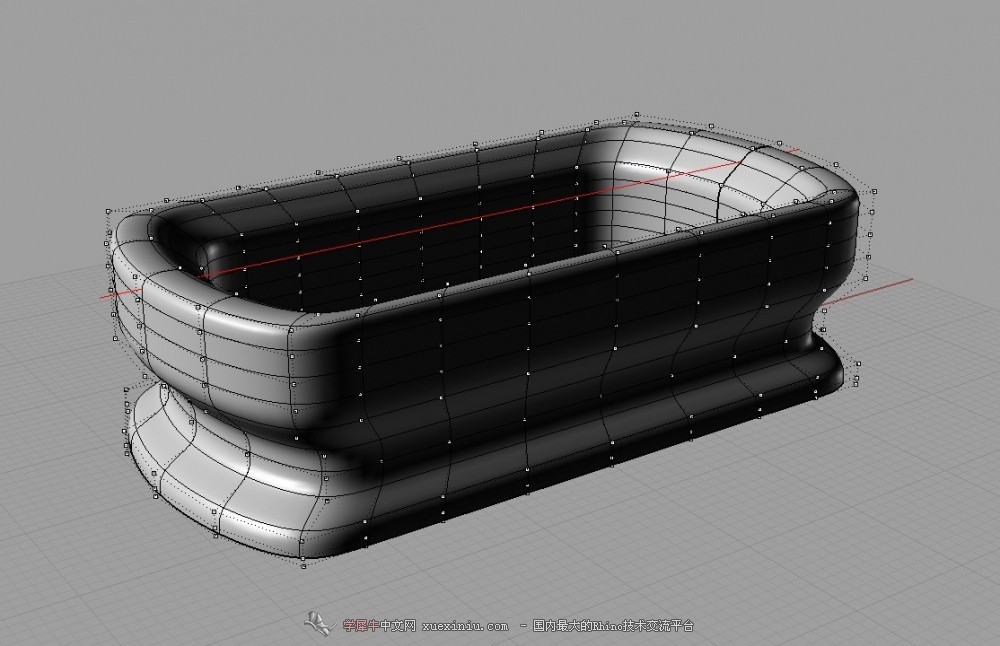Pick the lowest control point below the base

[x=303, y=566]
